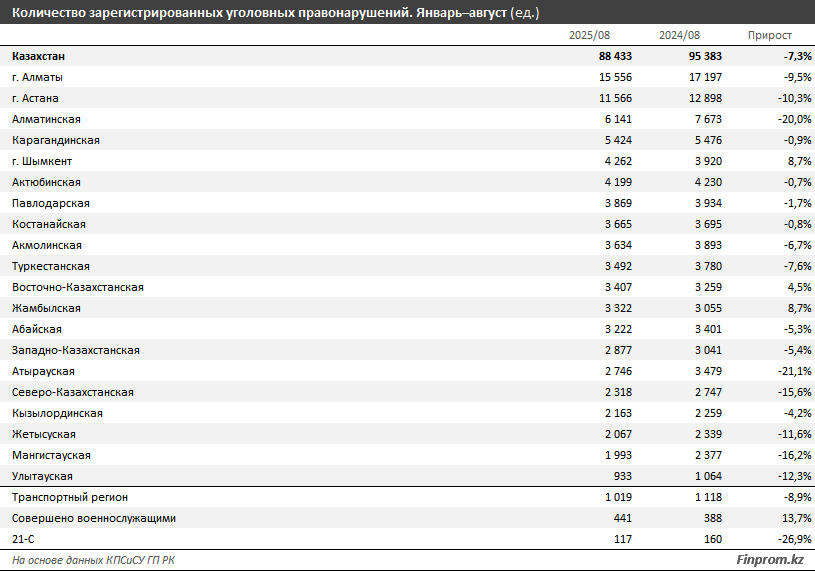The height and width of the screenshot is (571, 815).
Task: Click the Прирост column header
Action: point(769,35)
